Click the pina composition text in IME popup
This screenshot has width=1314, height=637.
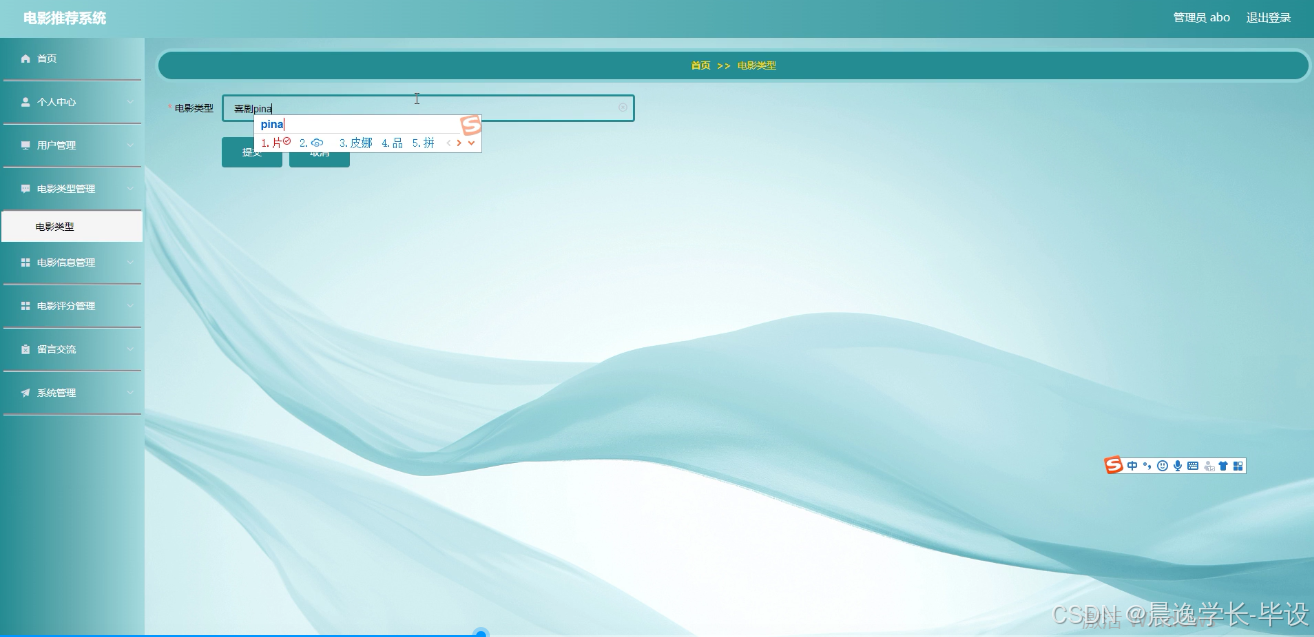click(272, 125)
